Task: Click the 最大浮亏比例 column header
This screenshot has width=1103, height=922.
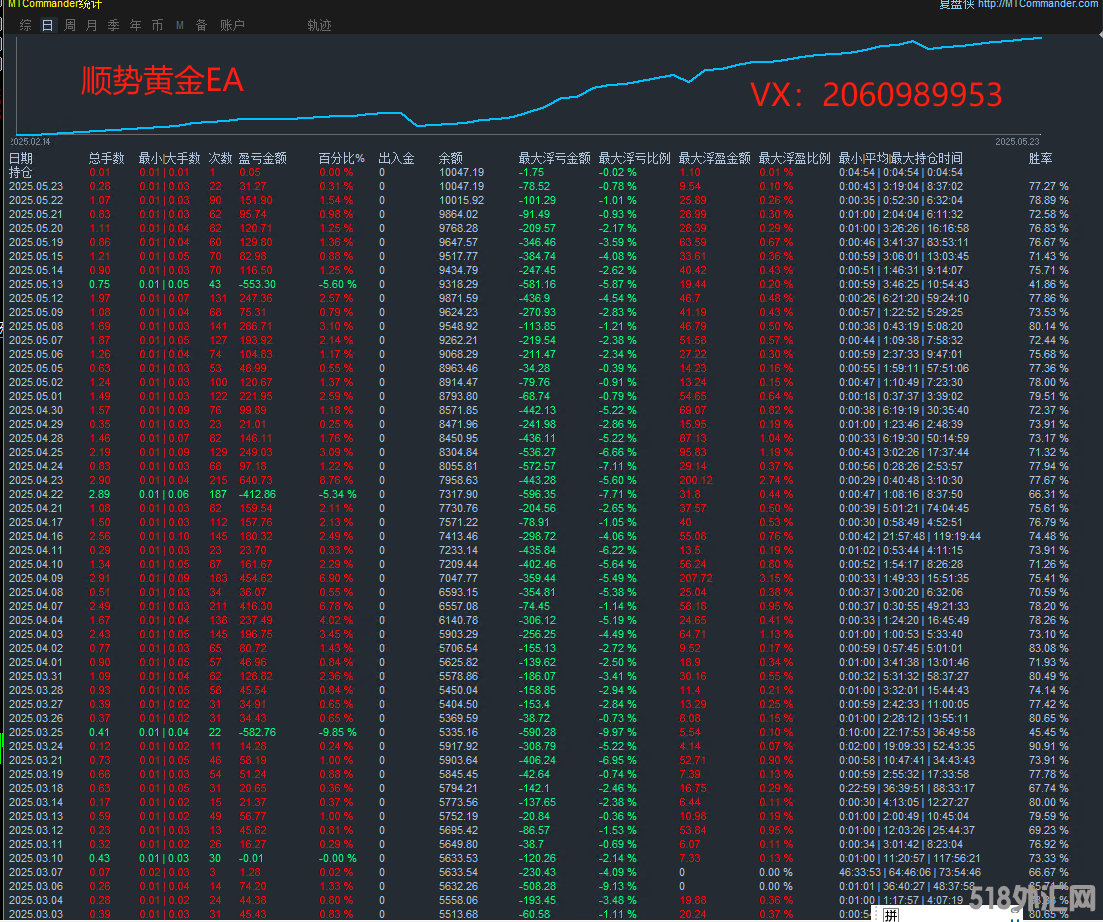Action: click(635, 158)
